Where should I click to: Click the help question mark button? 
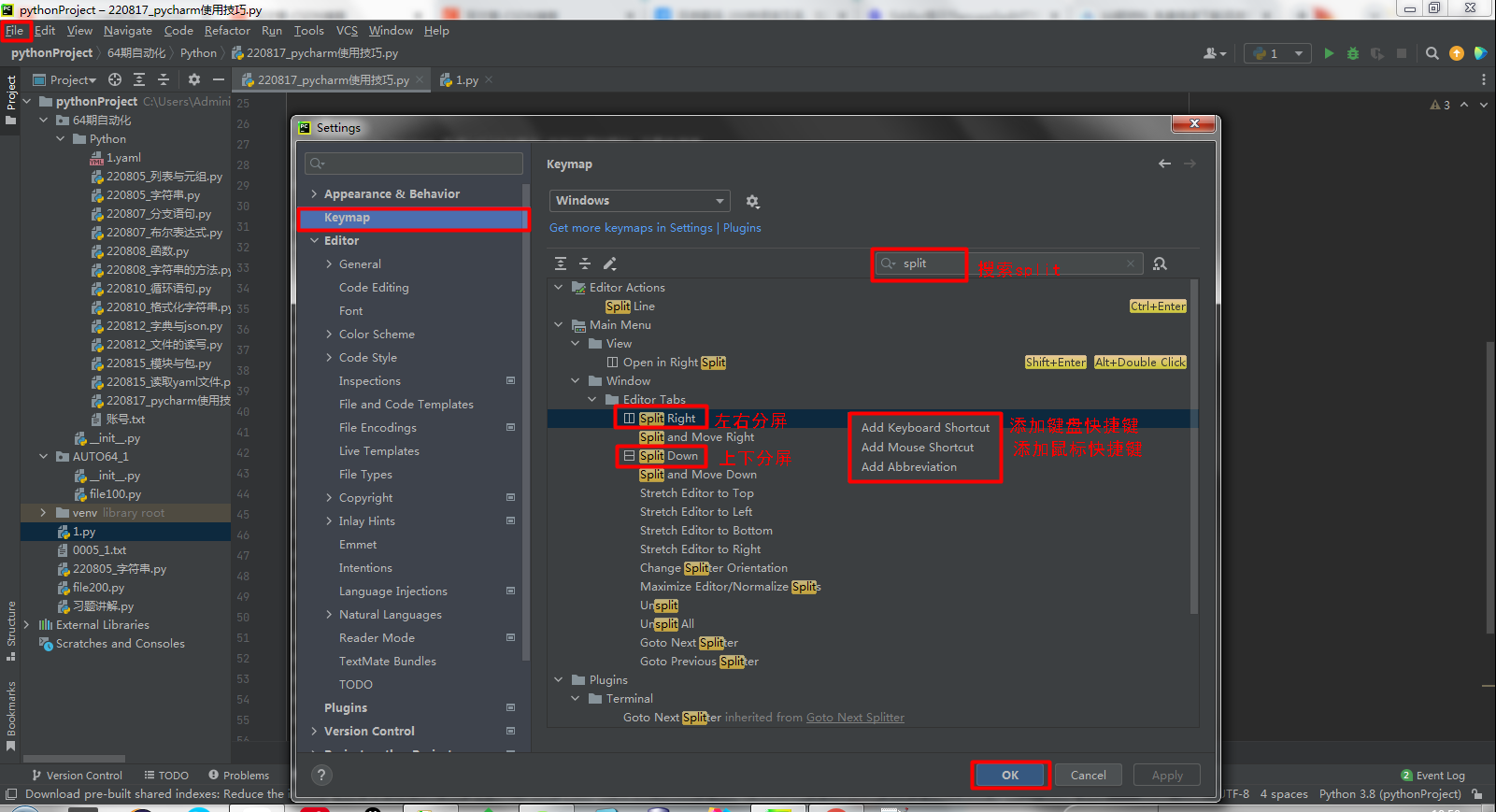click(321, 775)
